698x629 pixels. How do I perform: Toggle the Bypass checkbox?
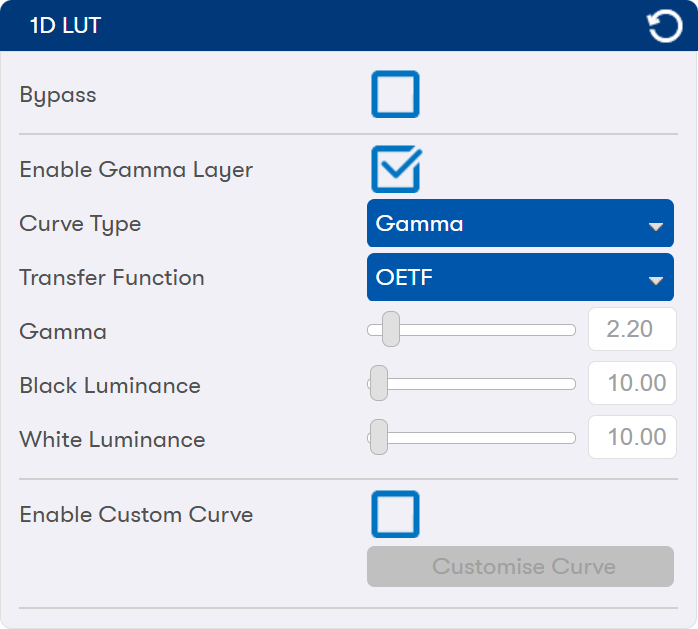click(x=395, y=95)
